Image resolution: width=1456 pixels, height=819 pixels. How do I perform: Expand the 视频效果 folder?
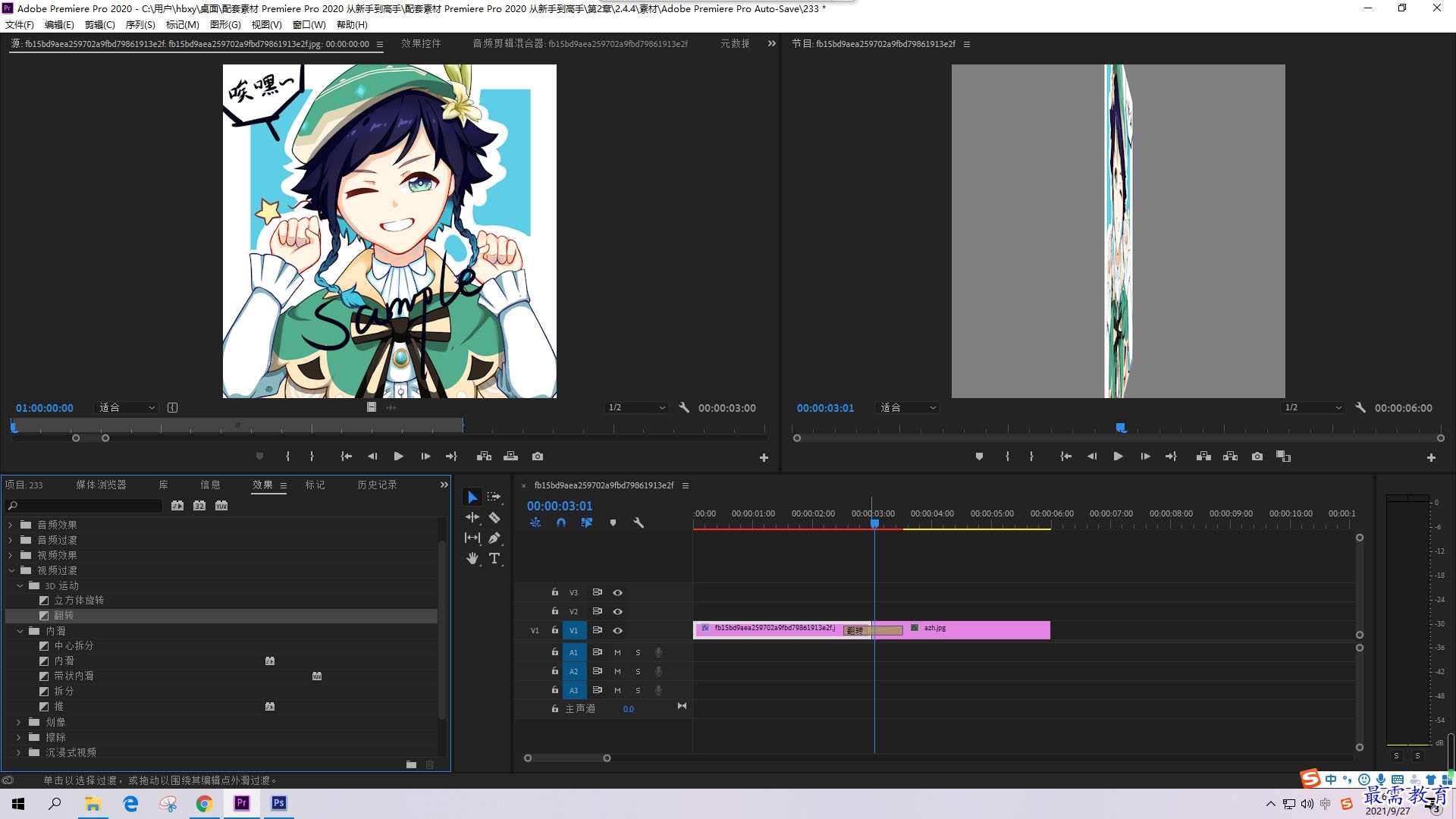click(x=11, y=555)
